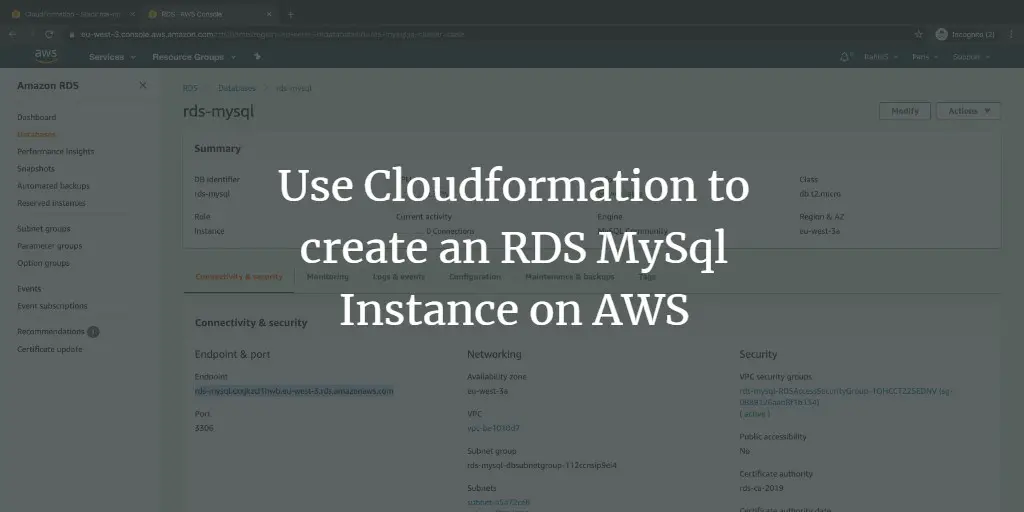
Task: Close the Amazon RDS sidebar with X
Action: [142, 86]
